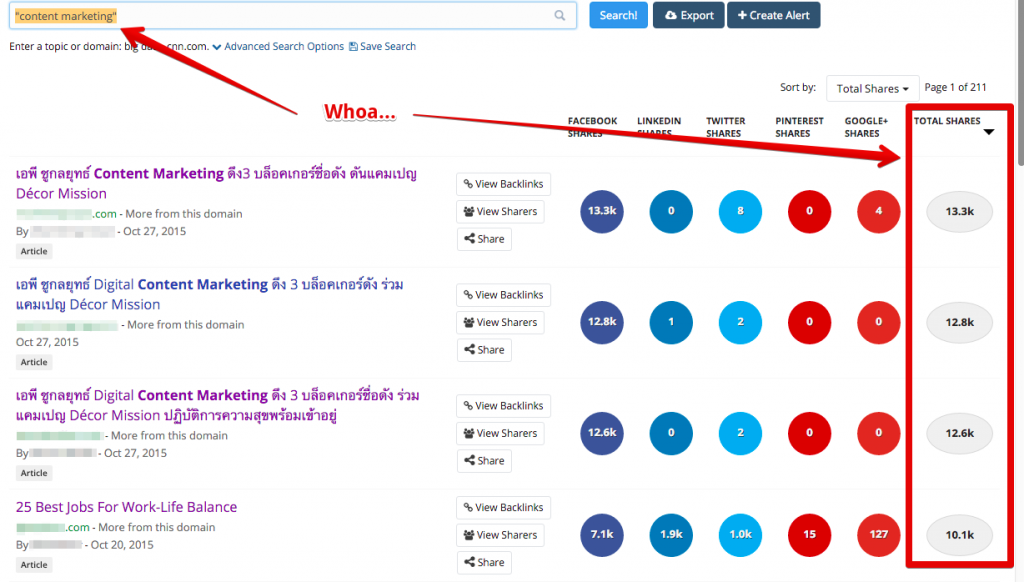Expand Advanced Search Options
Screen dimensions: 1024x582
(278, 46)
